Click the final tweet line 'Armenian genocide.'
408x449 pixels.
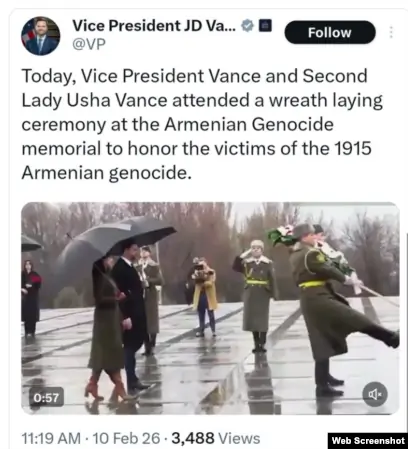pyautogui.click(x=107, y=173)
